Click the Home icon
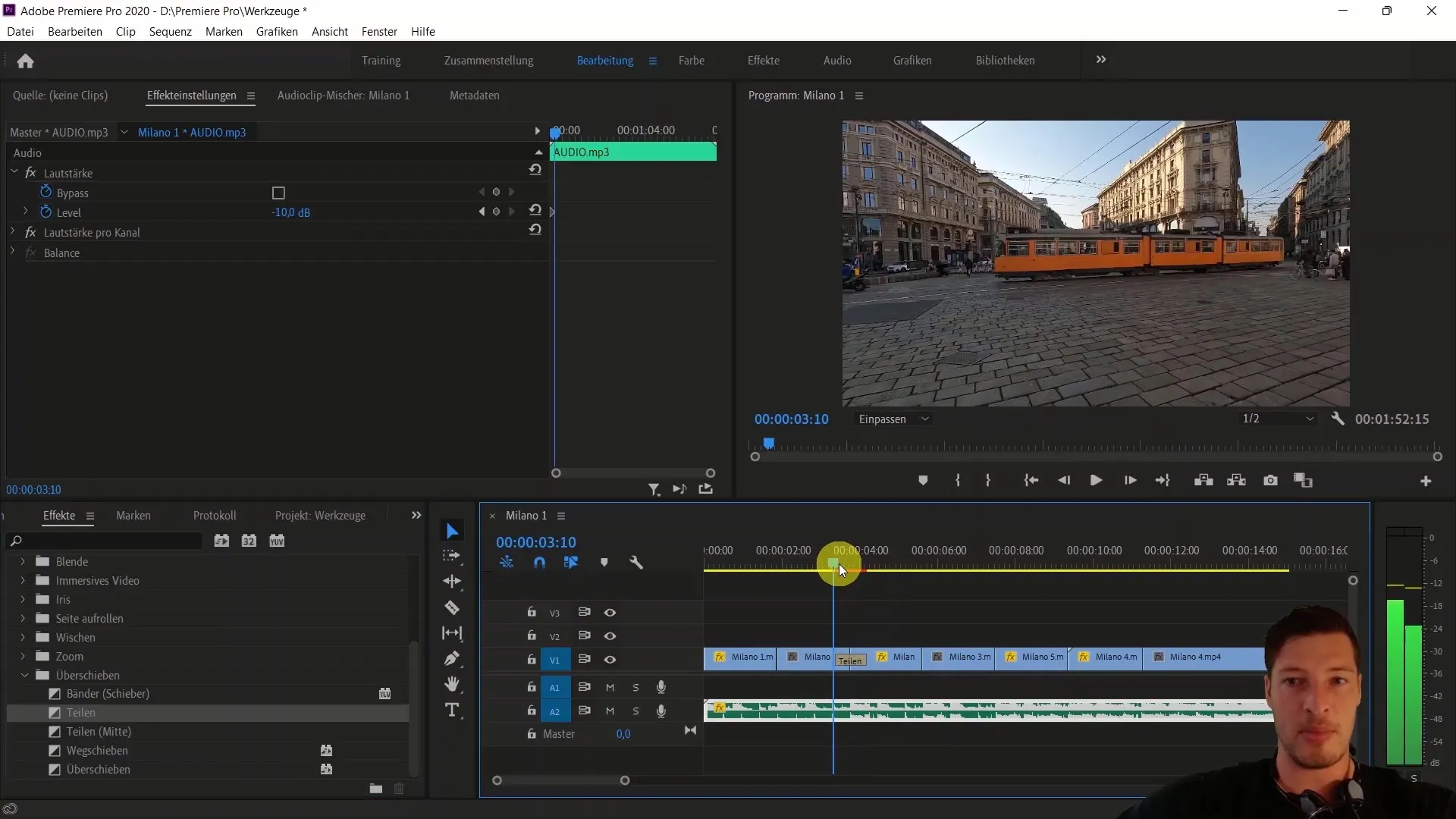Viewport: 1456px width, 819px height. [25, 61]
